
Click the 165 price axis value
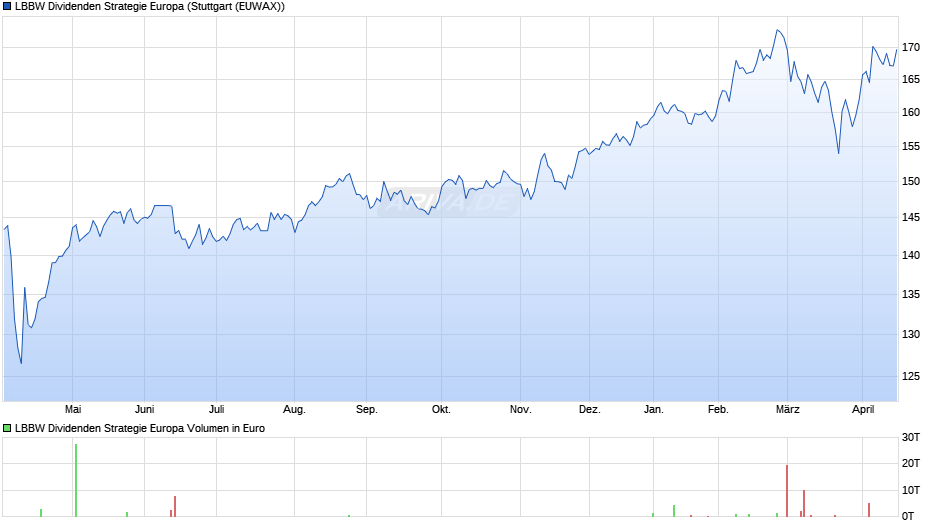pos(911,79)
